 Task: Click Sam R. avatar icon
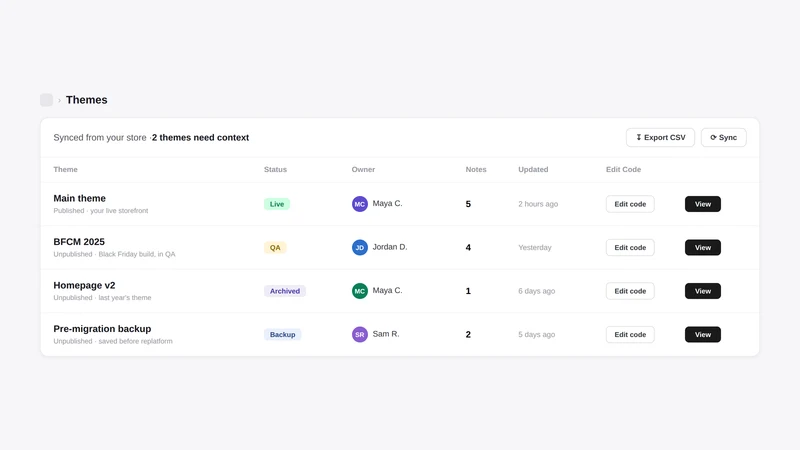click(360, 335)
